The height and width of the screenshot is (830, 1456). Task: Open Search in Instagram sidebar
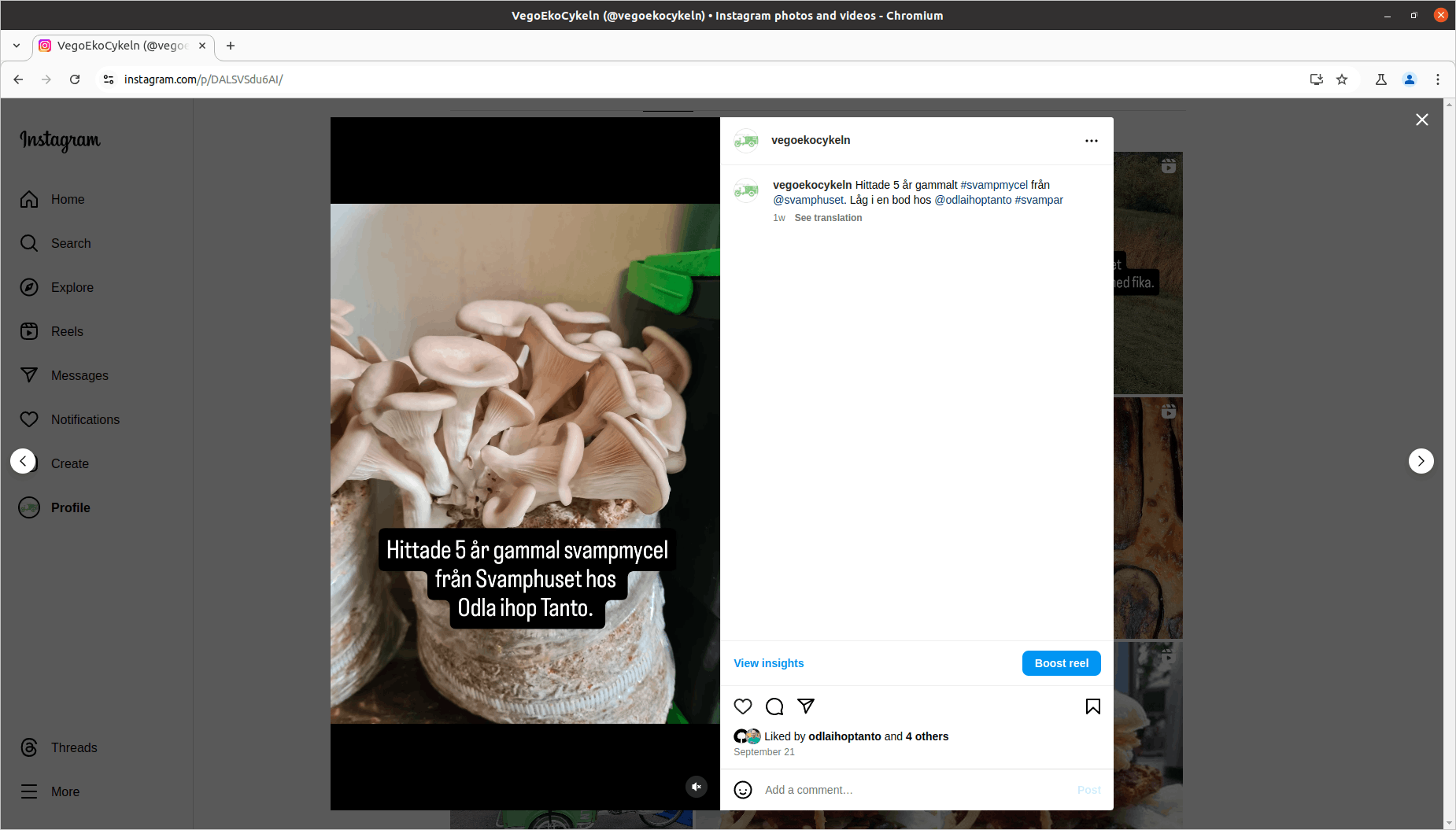[55, 244]
